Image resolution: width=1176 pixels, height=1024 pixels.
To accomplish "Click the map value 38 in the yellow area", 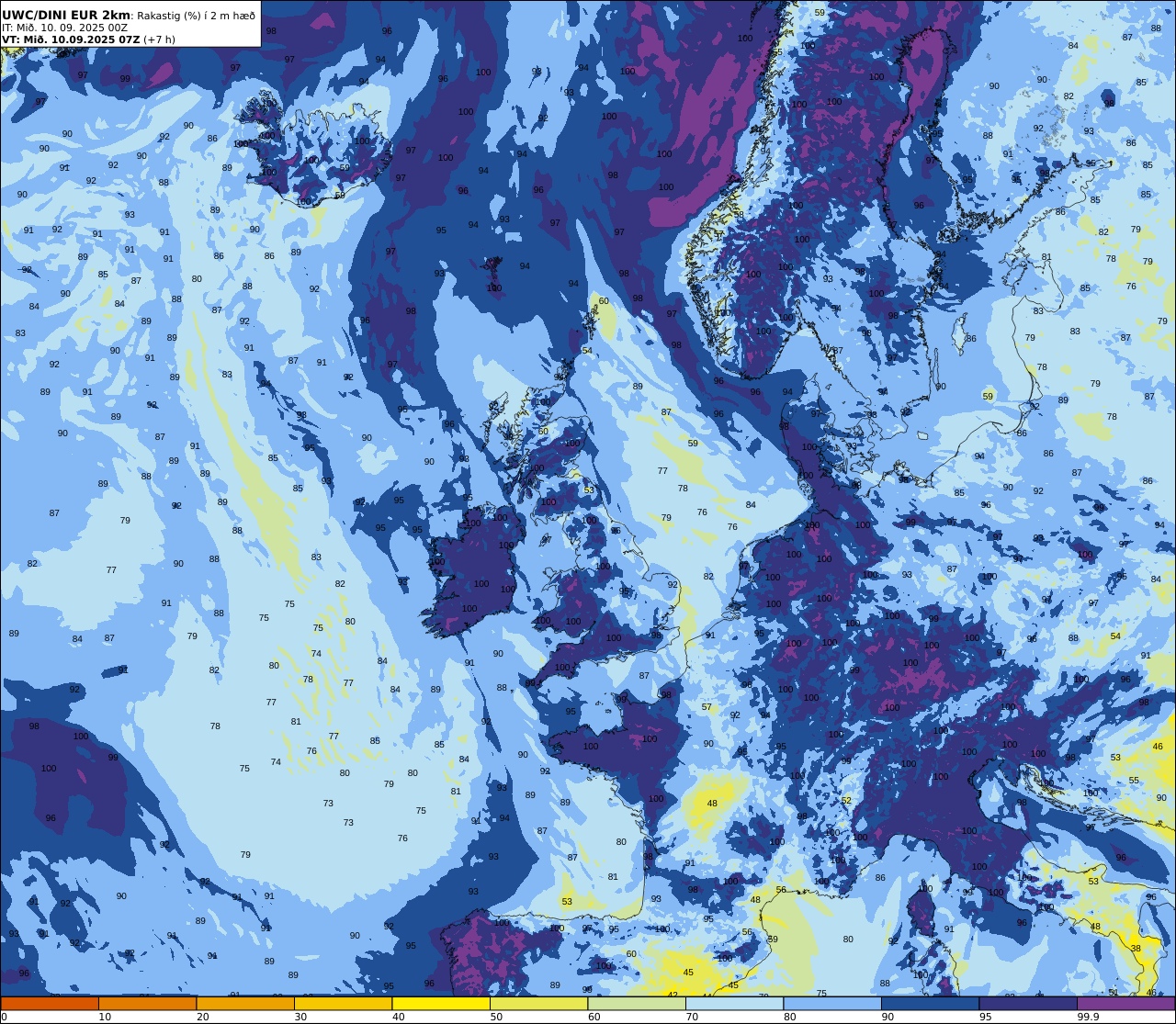I will (x=1136, y=949).
